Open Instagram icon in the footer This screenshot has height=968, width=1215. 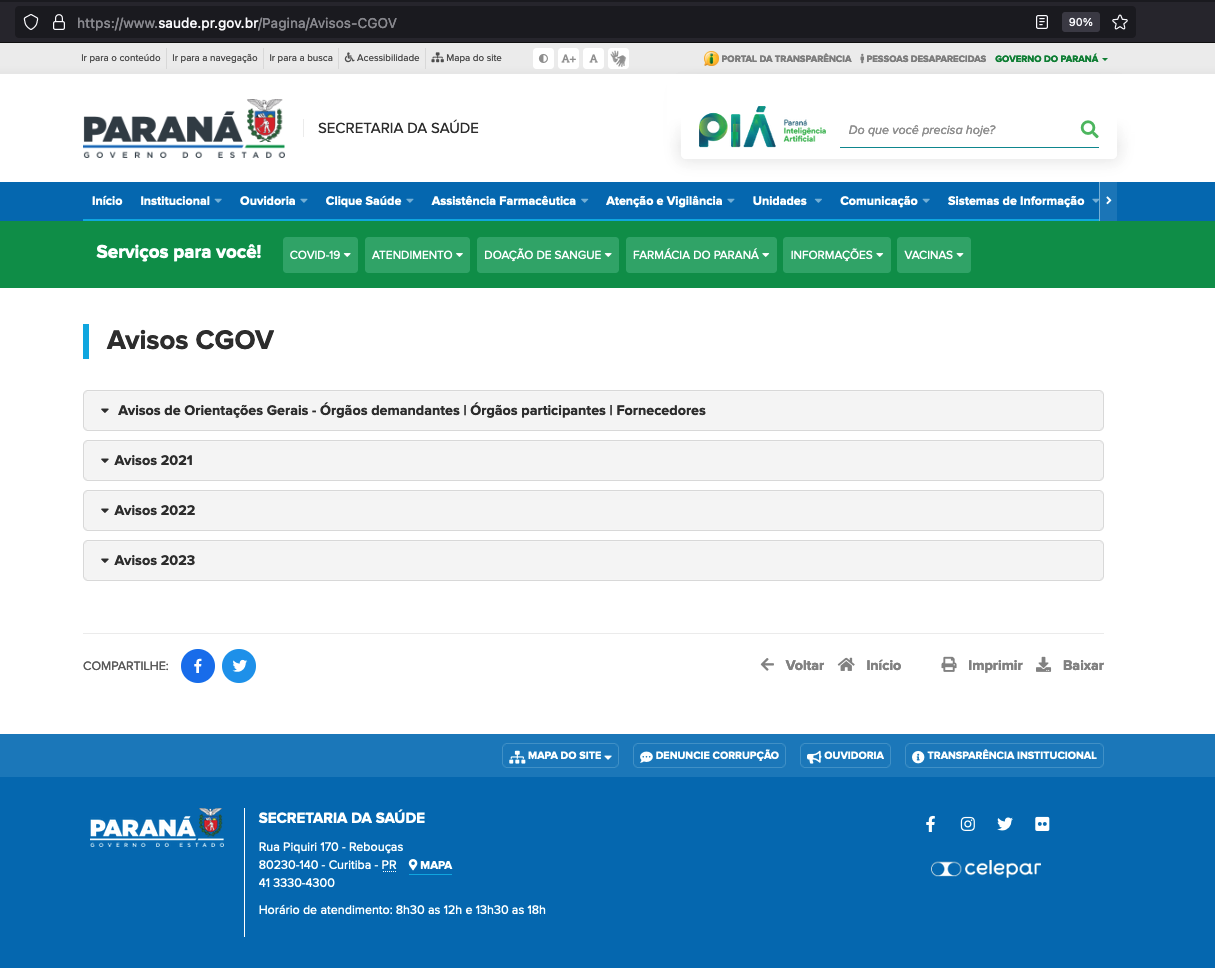(x=968, y=824)
